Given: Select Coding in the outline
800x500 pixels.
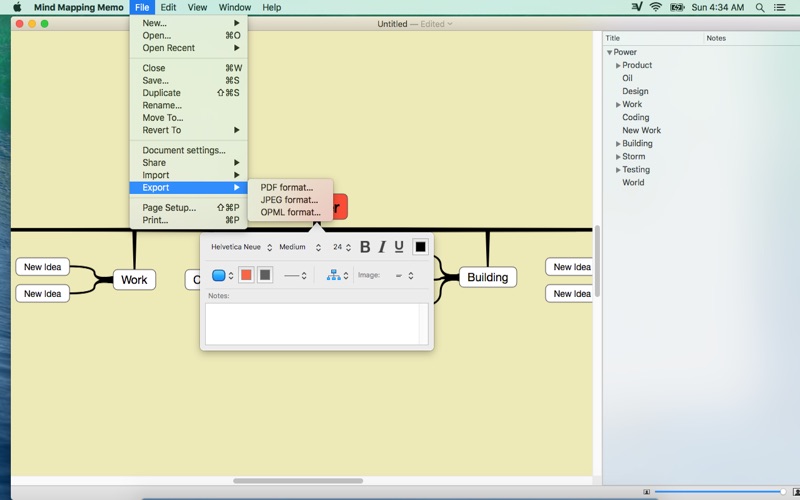Looking at the screenshot, I should coord(636,117).
